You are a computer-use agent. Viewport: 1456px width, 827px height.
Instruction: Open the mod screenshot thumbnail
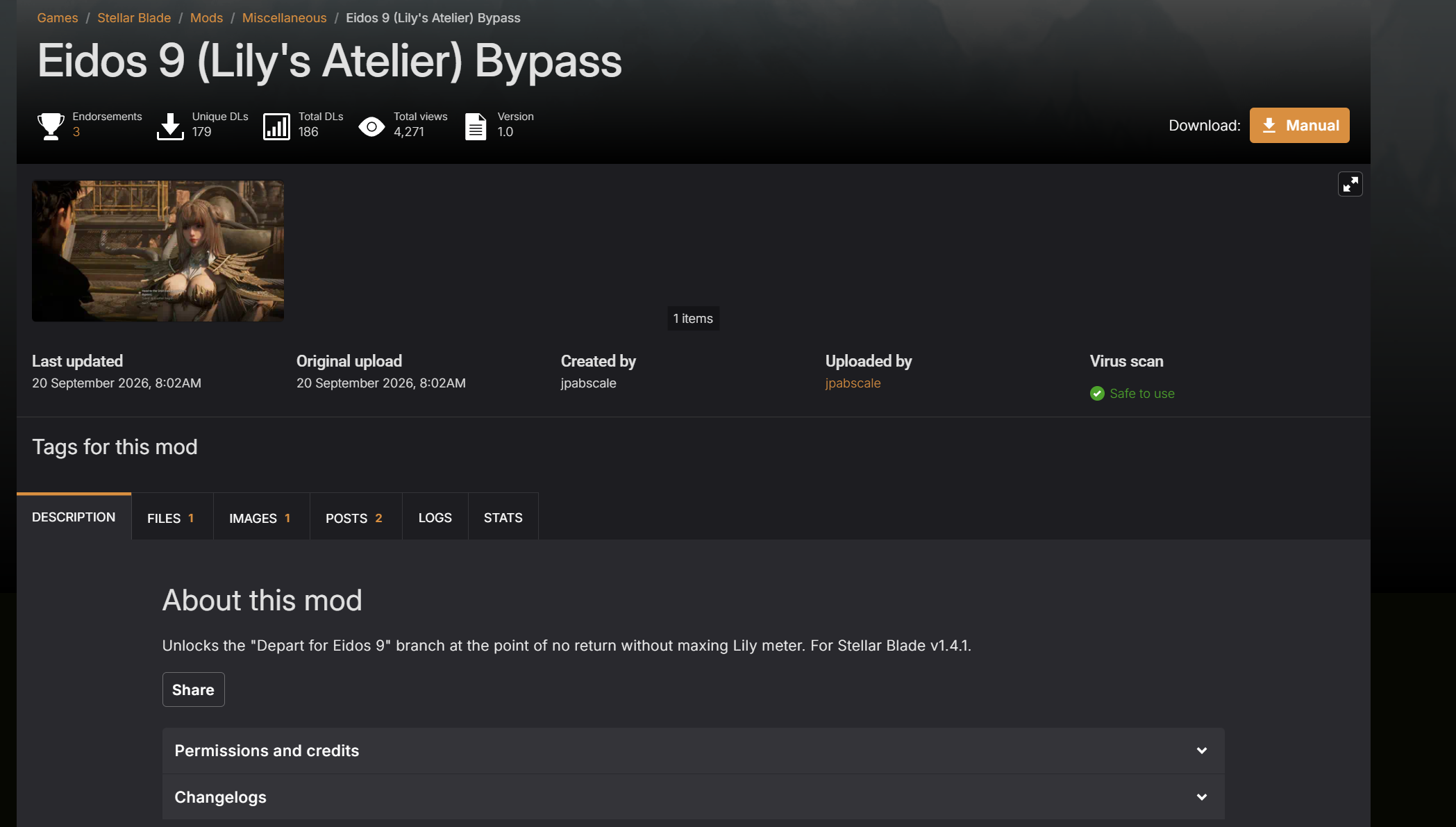click(x=158, y=251)
